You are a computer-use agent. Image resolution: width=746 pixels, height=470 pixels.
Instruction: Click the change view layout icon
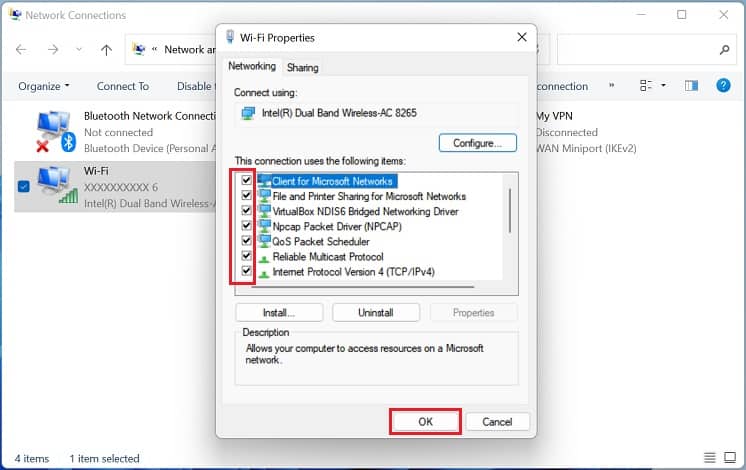pos(646,86)
